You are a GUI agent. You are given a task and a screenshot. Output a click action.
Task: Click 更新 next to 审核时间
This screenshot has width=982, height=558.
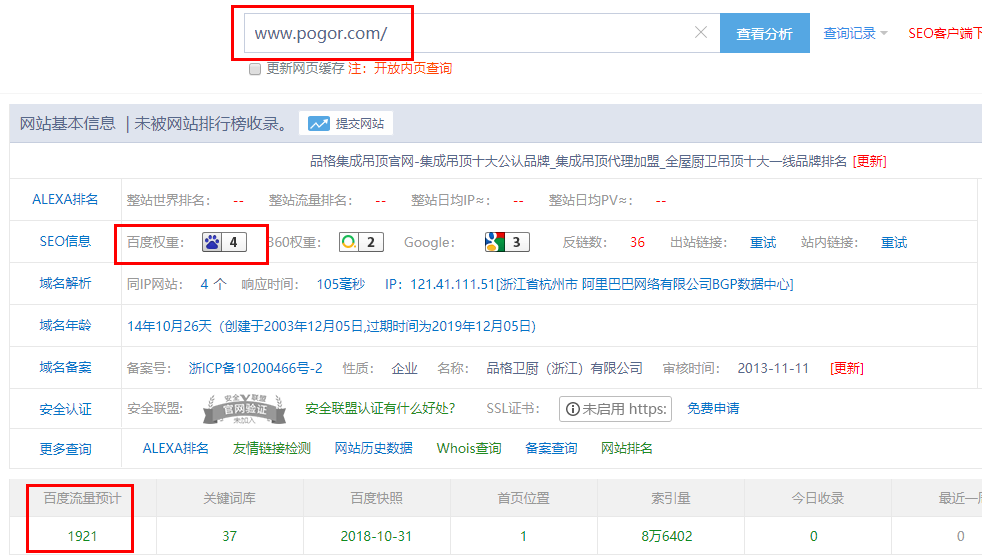847,368
